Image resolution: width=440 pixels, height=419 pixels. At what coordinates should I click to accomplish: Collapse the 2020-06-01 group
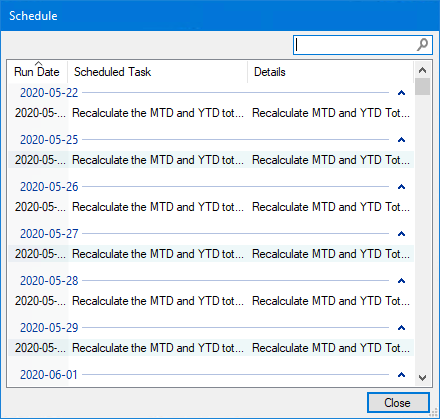click(401, 375)
